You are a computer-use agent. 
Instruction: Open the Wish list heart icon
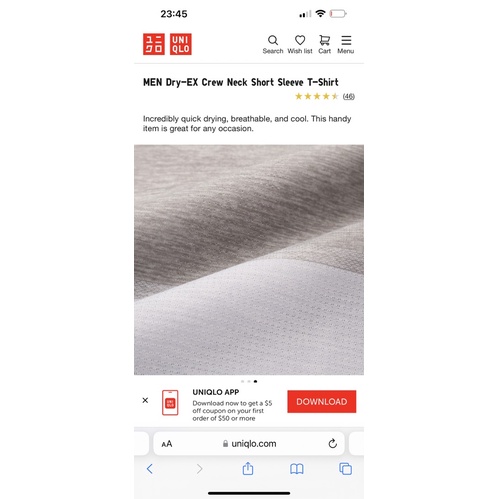300,44
